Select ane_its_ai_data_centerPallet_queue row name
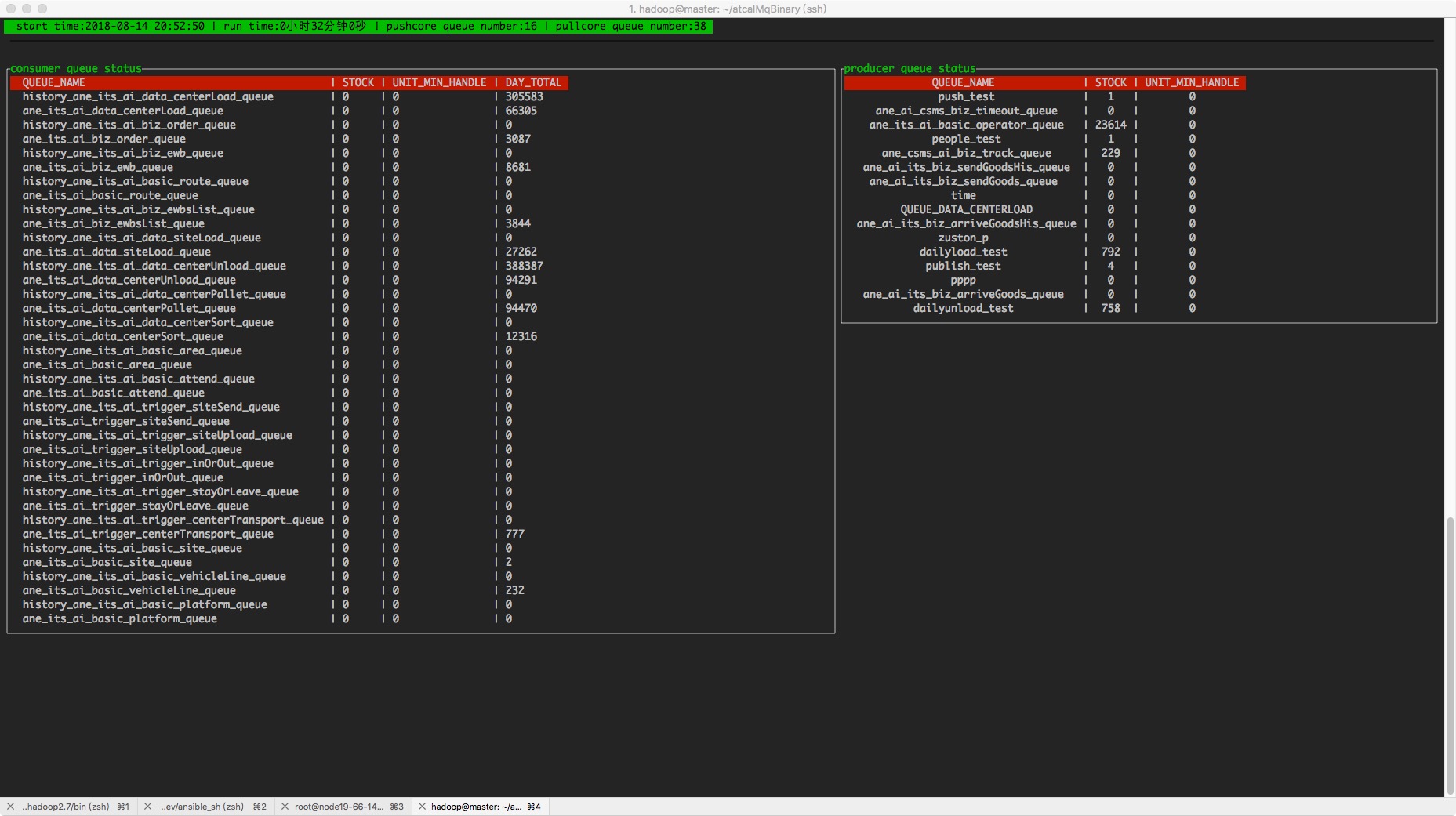 [x=129, y=308]
